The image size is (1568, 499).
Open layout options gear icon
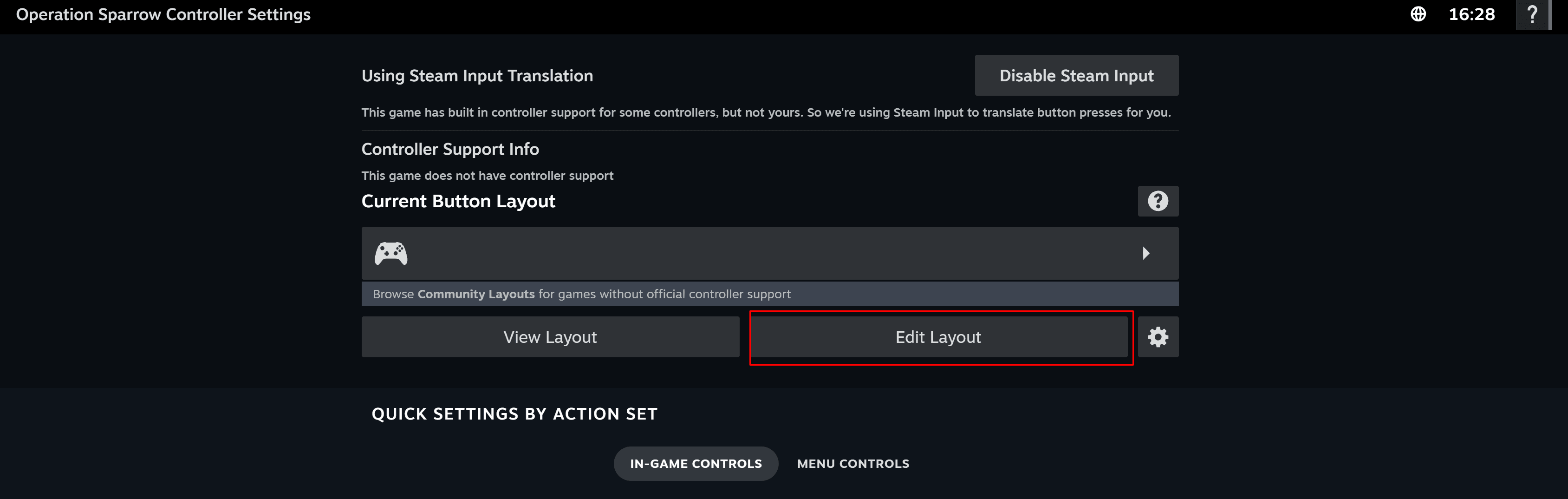point(1158,337)
